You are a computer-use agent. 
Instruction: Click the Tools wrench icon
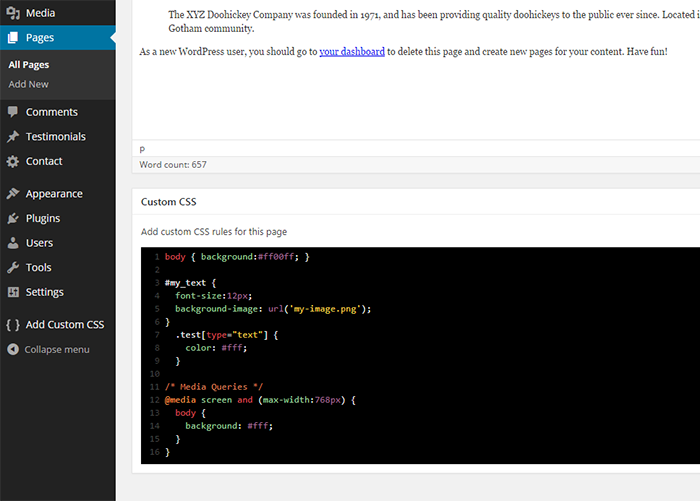coord(13,267)
